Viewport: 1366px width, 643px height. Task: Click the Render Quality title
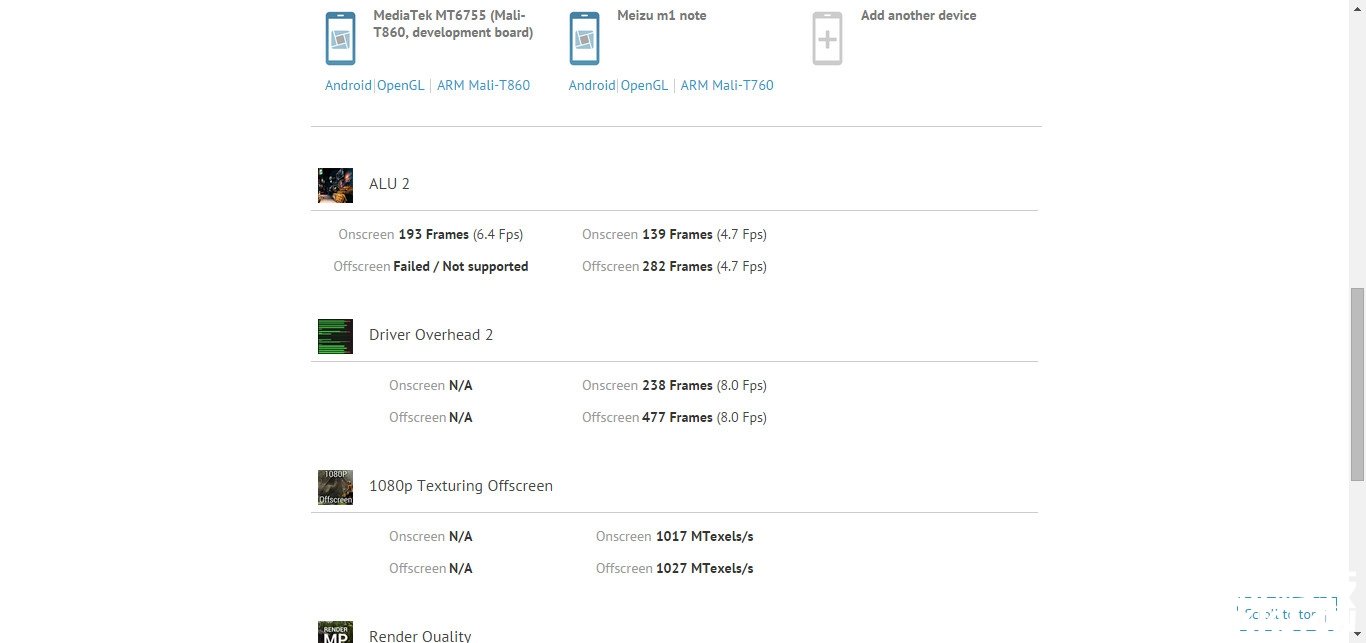420,636
